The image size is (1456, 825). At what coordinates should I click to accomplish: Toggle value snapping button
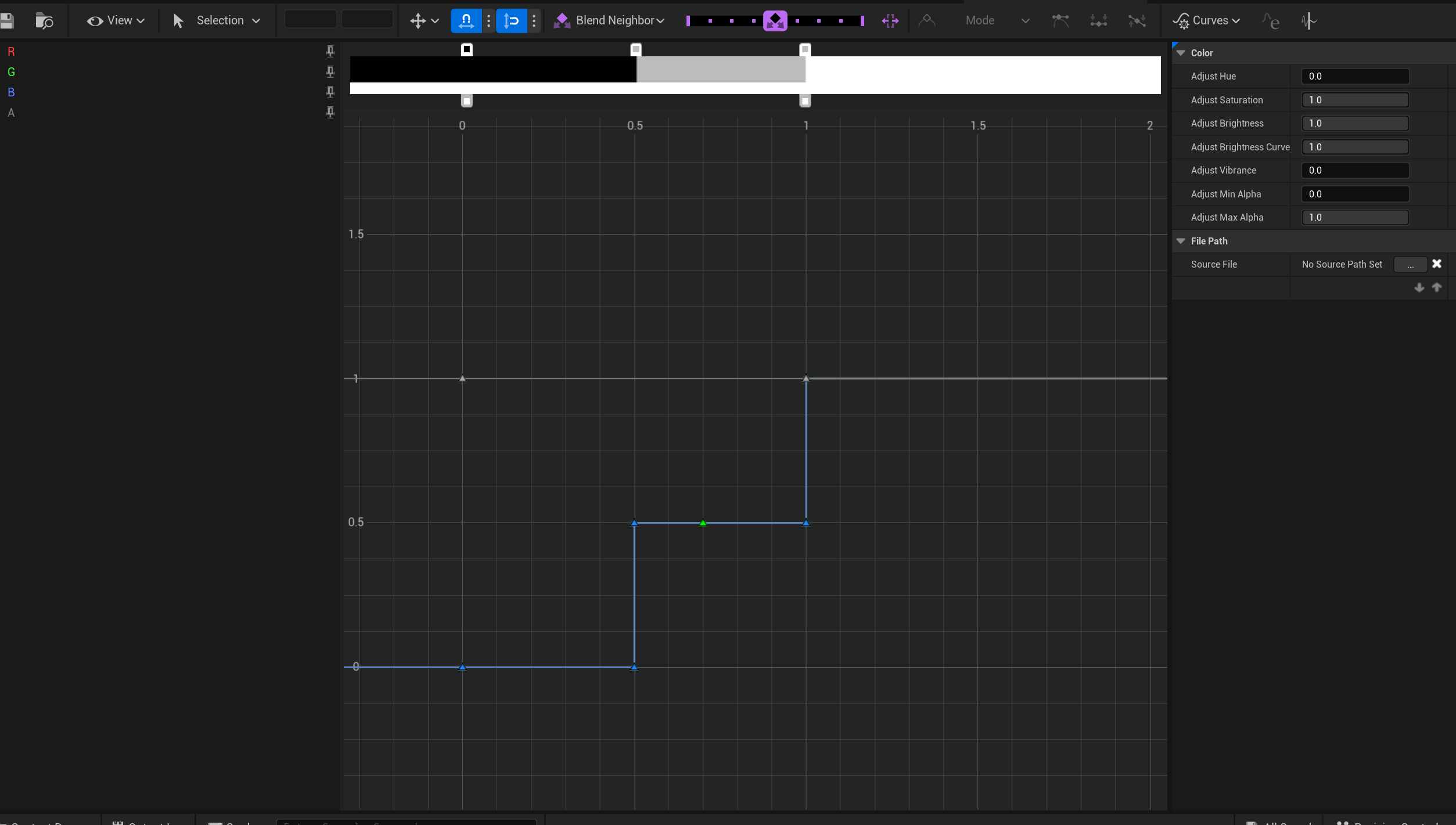511,21
